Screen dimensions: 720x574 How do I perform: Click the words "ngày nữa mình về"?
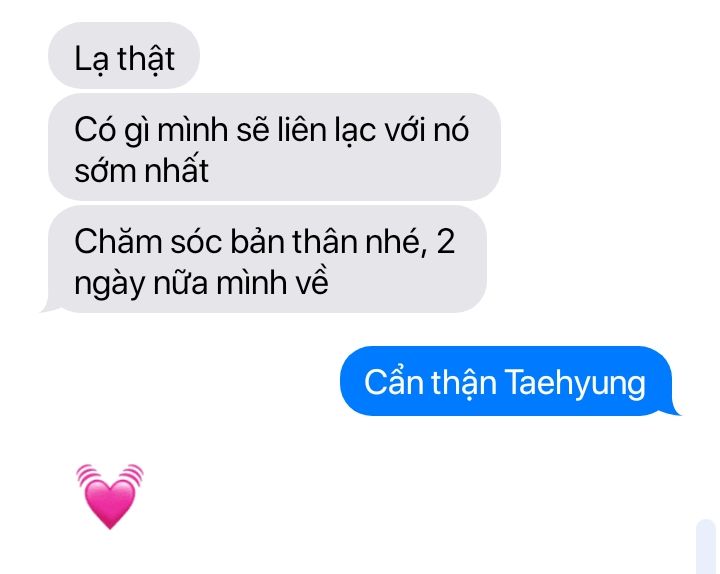(201, 282)
